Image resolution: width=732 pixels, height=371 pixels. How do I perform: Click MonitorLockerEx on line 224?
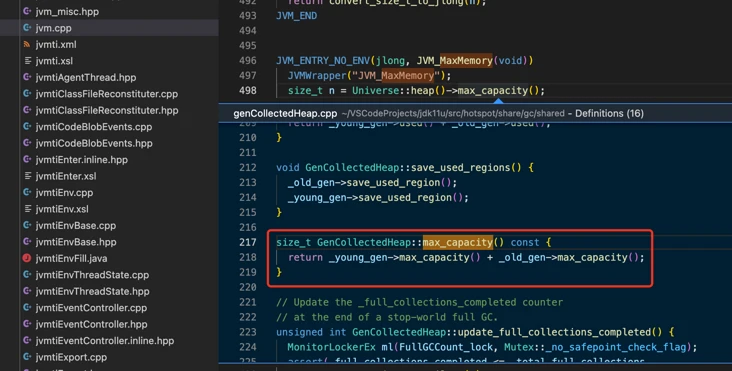331,347
